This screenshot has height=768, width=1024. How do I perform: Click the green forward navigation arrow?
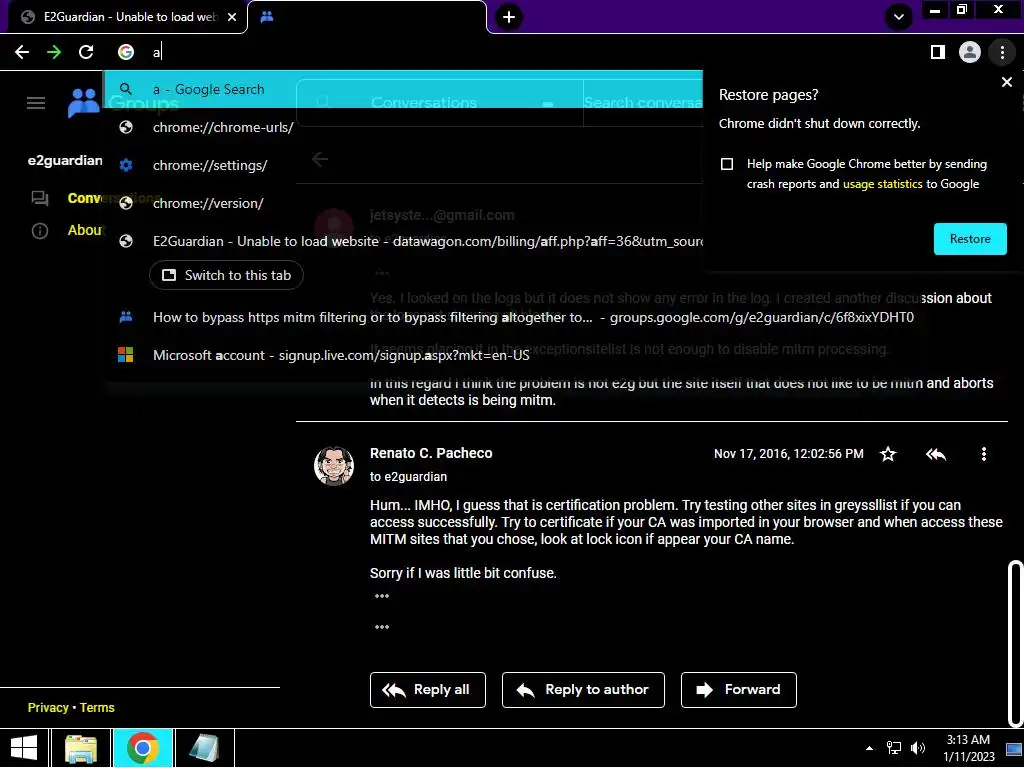(x=54, y=52)
